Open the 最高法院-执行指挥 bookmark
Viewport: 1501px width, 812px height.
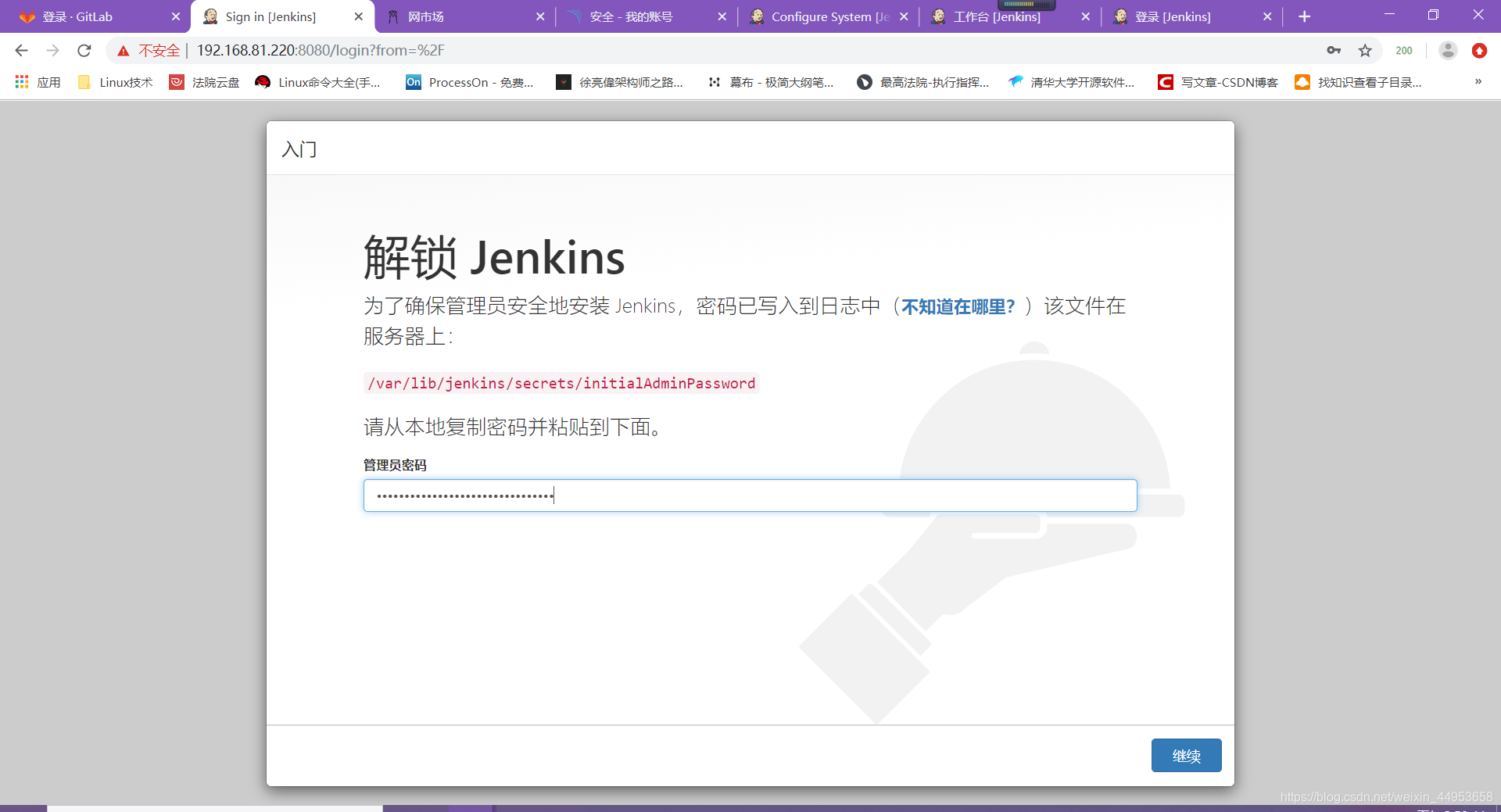click(923, 82)
